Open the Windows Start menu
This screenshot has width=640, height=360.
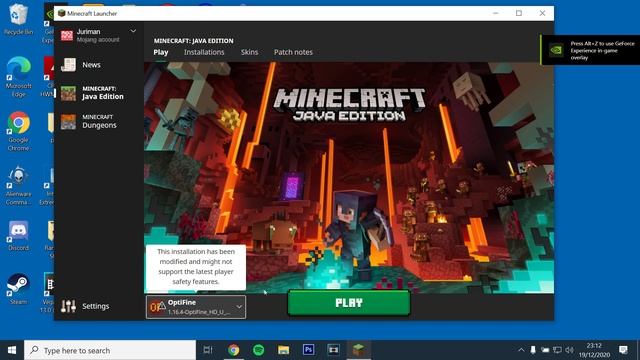click(x=12, y=350)
